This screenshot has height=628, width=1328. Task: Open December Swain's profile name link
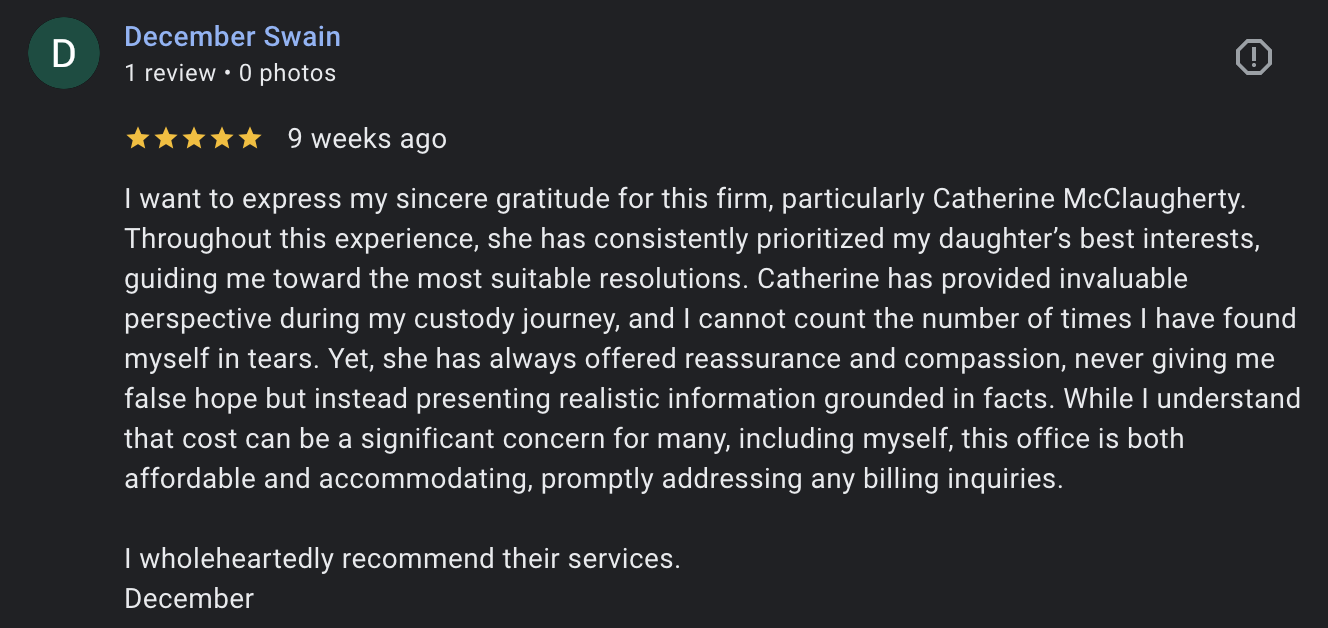pyautogui.click(x=232, y=37)
